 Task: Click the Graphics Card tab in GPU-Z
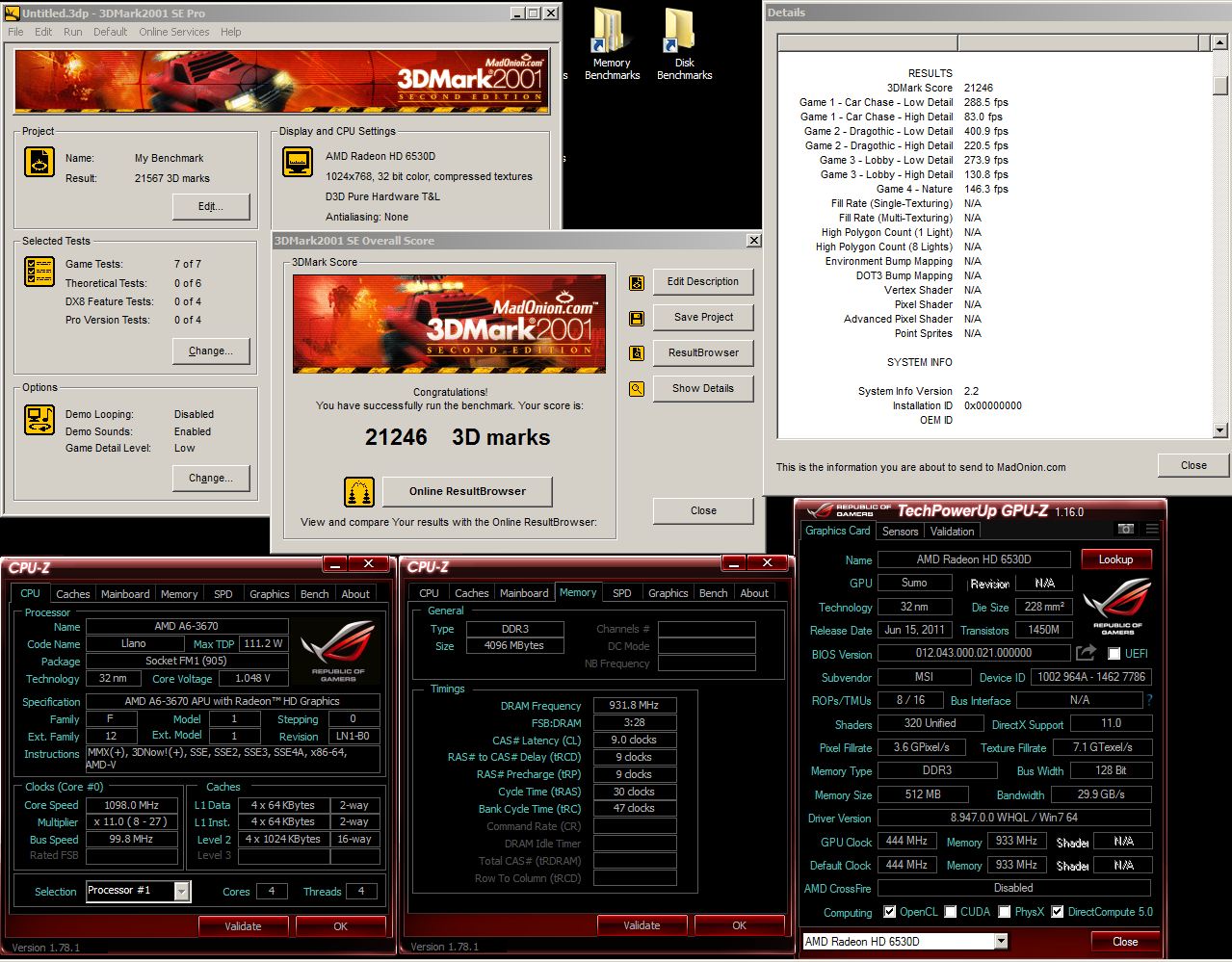[x=838, y=531]
